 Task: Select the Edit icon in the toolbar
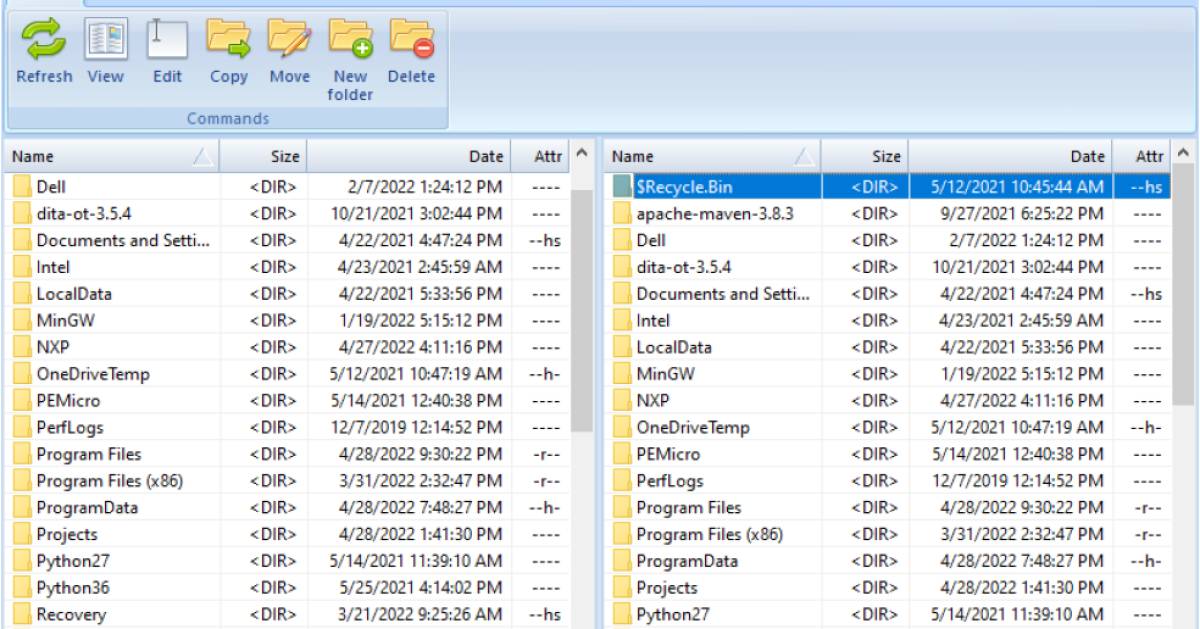point(167,45)
